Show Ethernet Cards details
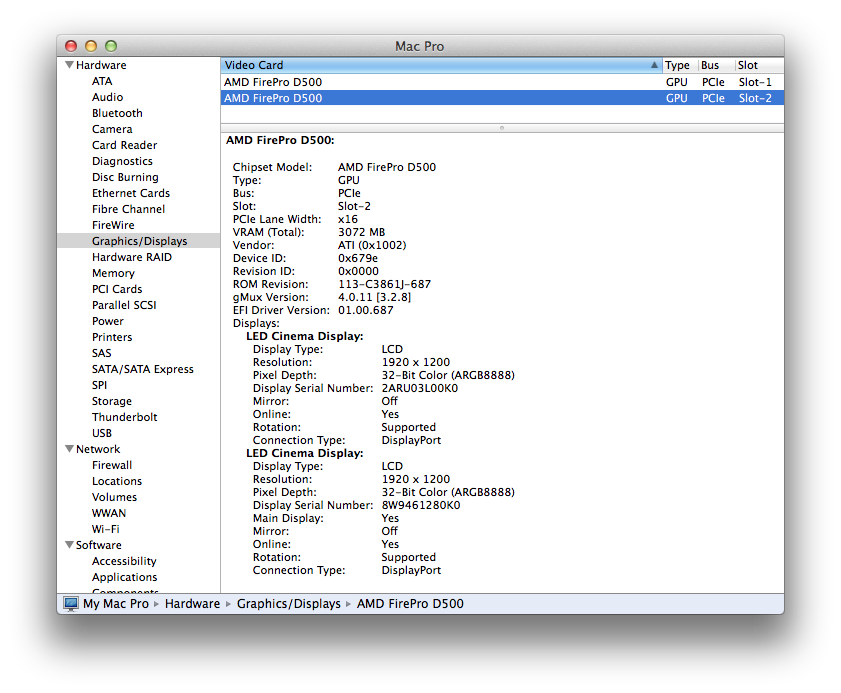841x693 pixels. [131, 193]
